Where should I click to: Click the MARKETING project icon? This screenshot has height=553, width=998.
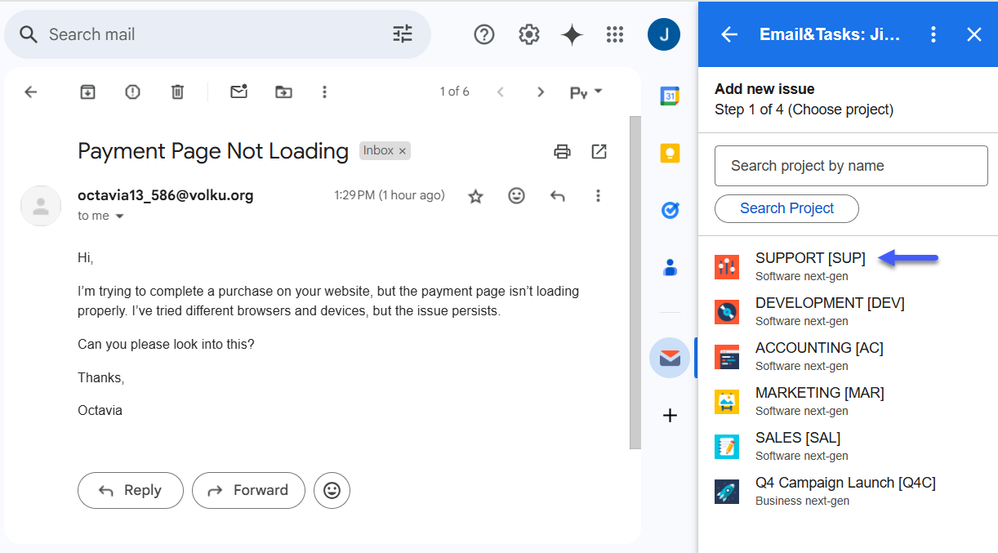click(726, 402)
